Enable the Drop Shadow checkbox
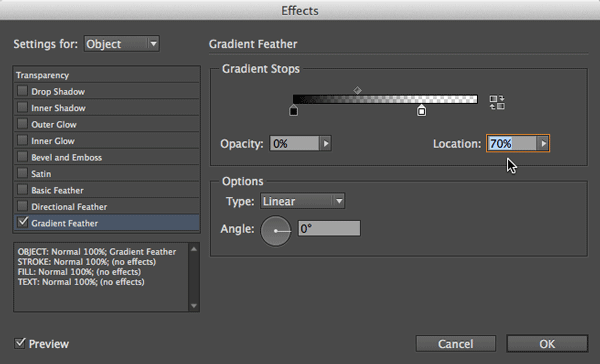This screenshot has width=600, height=364. 22,91
